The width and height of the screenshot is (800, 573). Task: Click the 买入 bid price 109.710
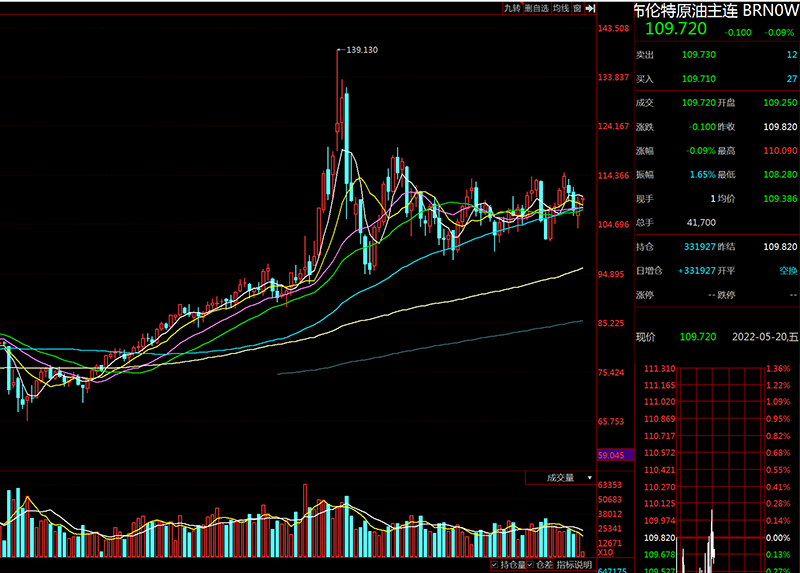point(698,79)
